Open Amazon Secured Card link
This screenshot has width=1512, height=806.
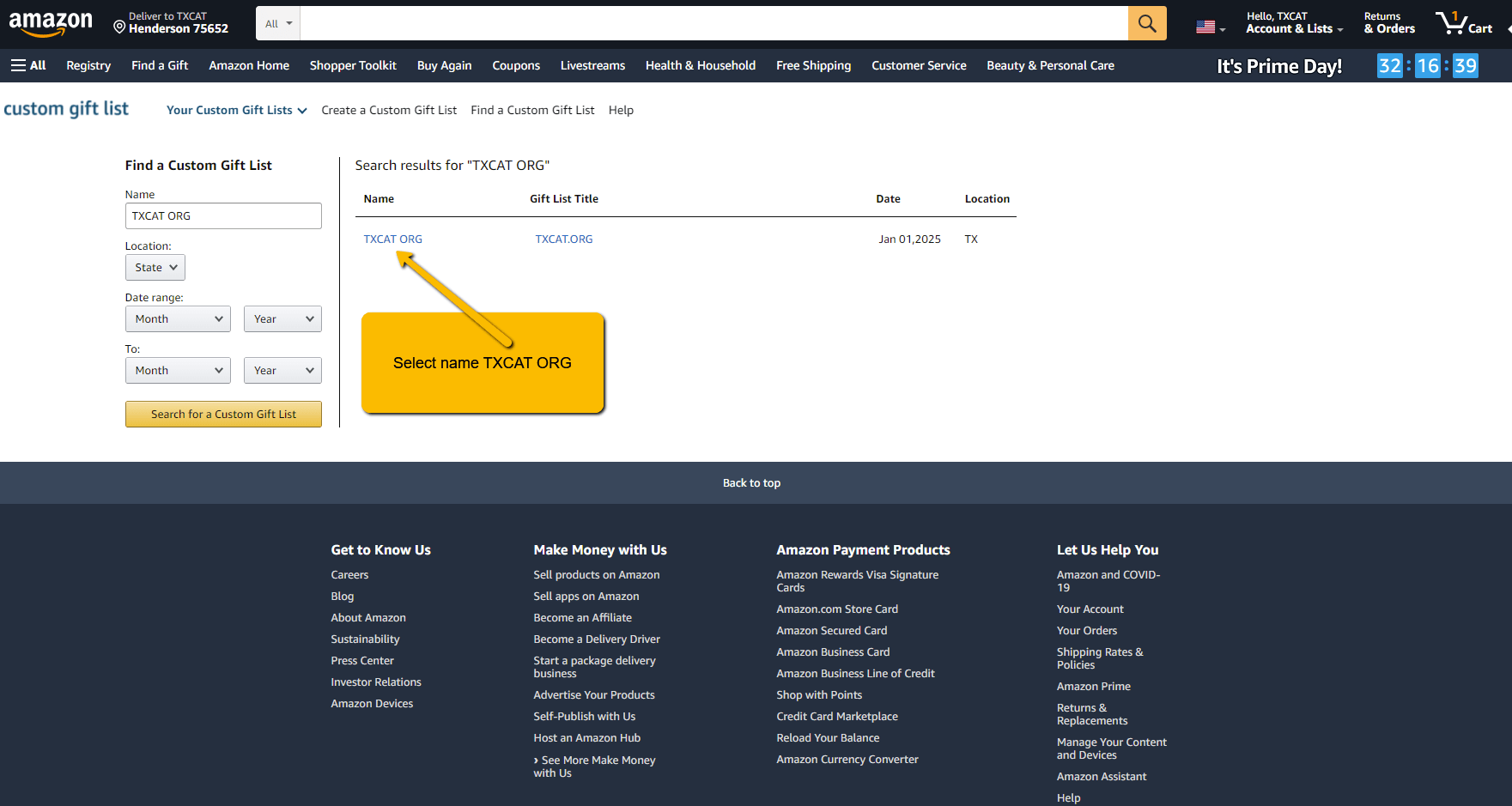pyautogui.click(x=832, y=631)
